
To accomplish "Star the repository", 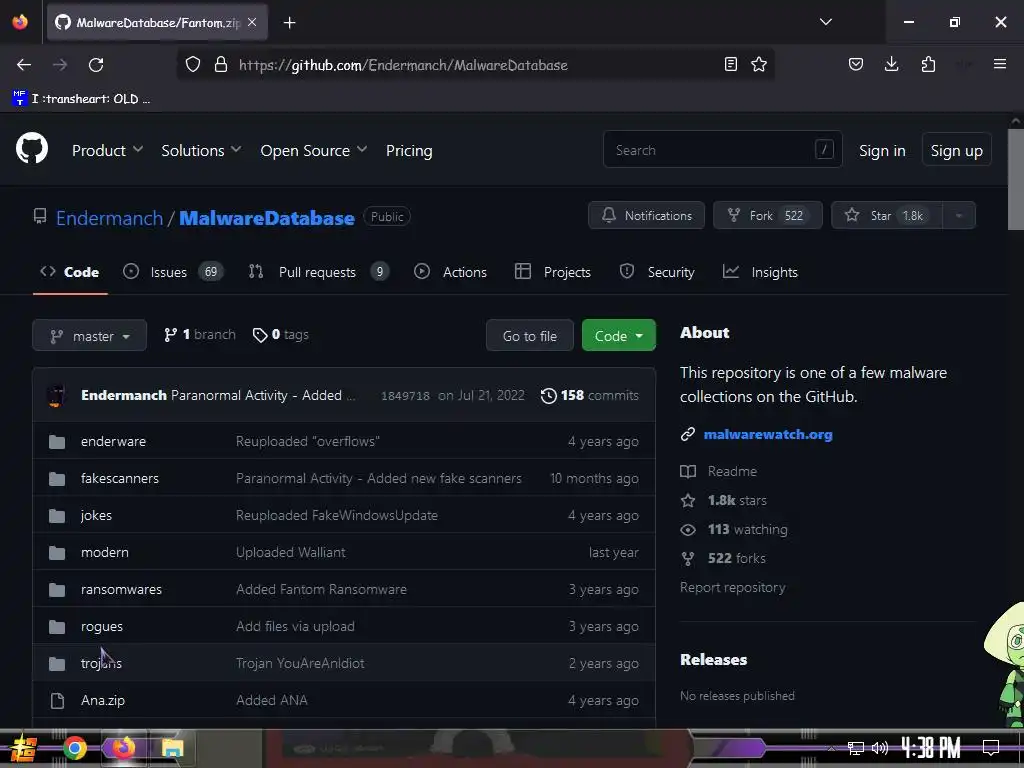I will point(886,215).
